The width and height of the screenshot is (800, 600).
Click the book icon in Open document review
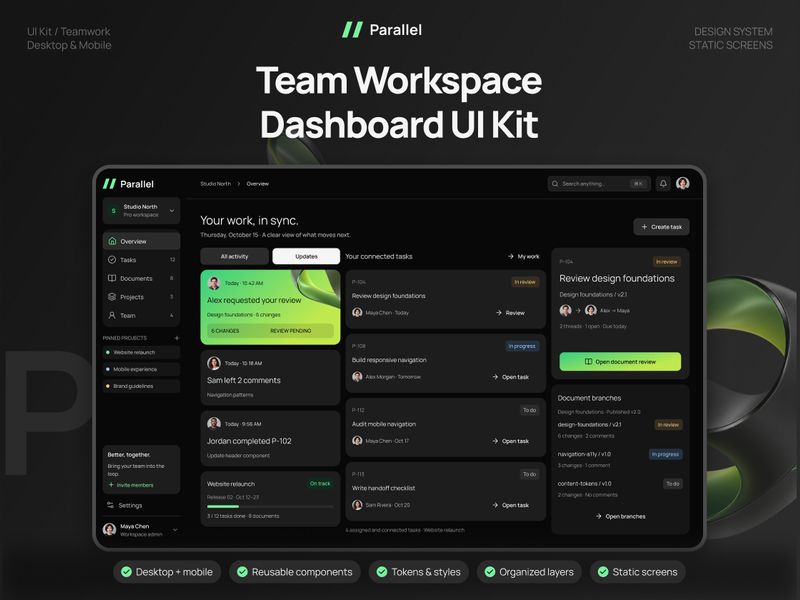click(588, 362)
